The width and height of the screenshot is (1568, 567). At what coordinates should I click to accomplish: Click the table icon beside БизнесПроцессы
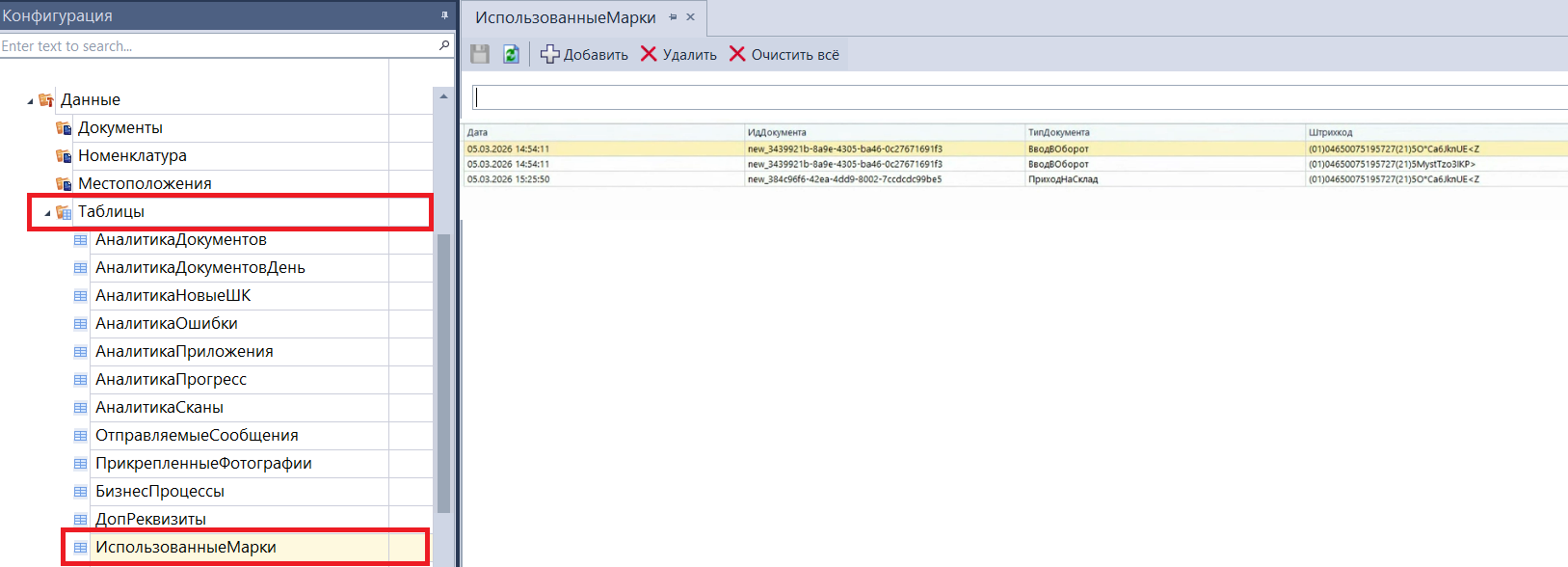(81, 492)
